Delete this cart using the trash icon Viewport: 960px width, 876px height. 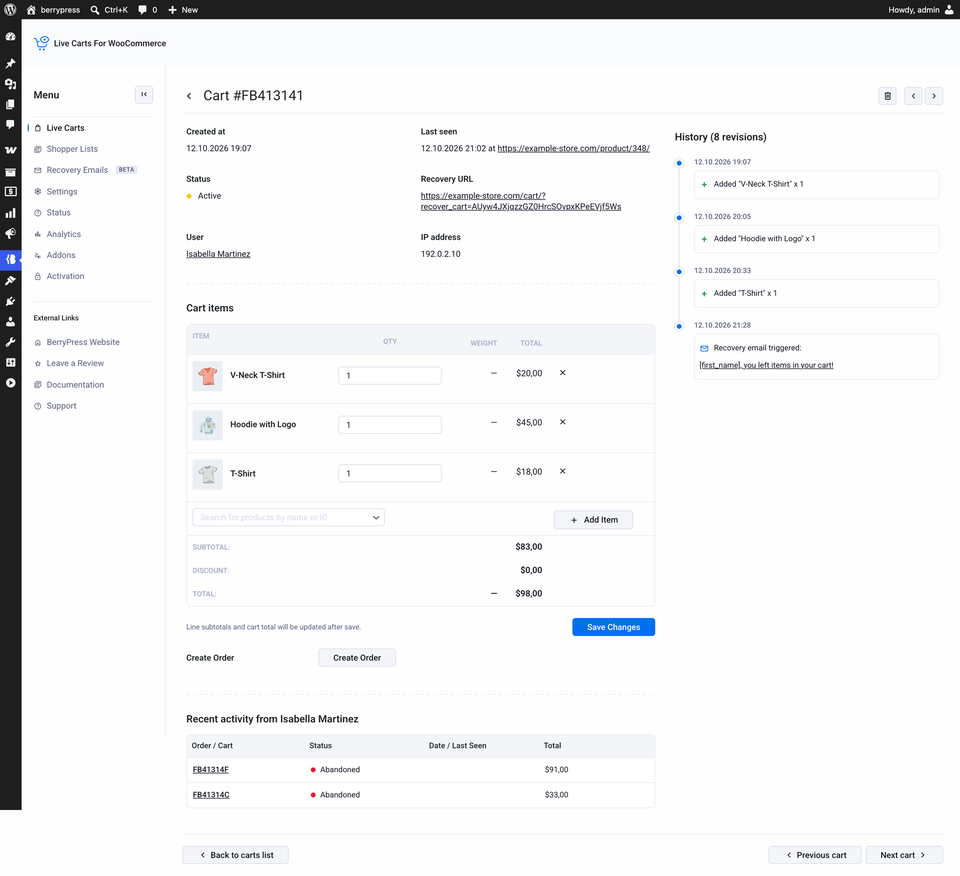pos(887,96)
